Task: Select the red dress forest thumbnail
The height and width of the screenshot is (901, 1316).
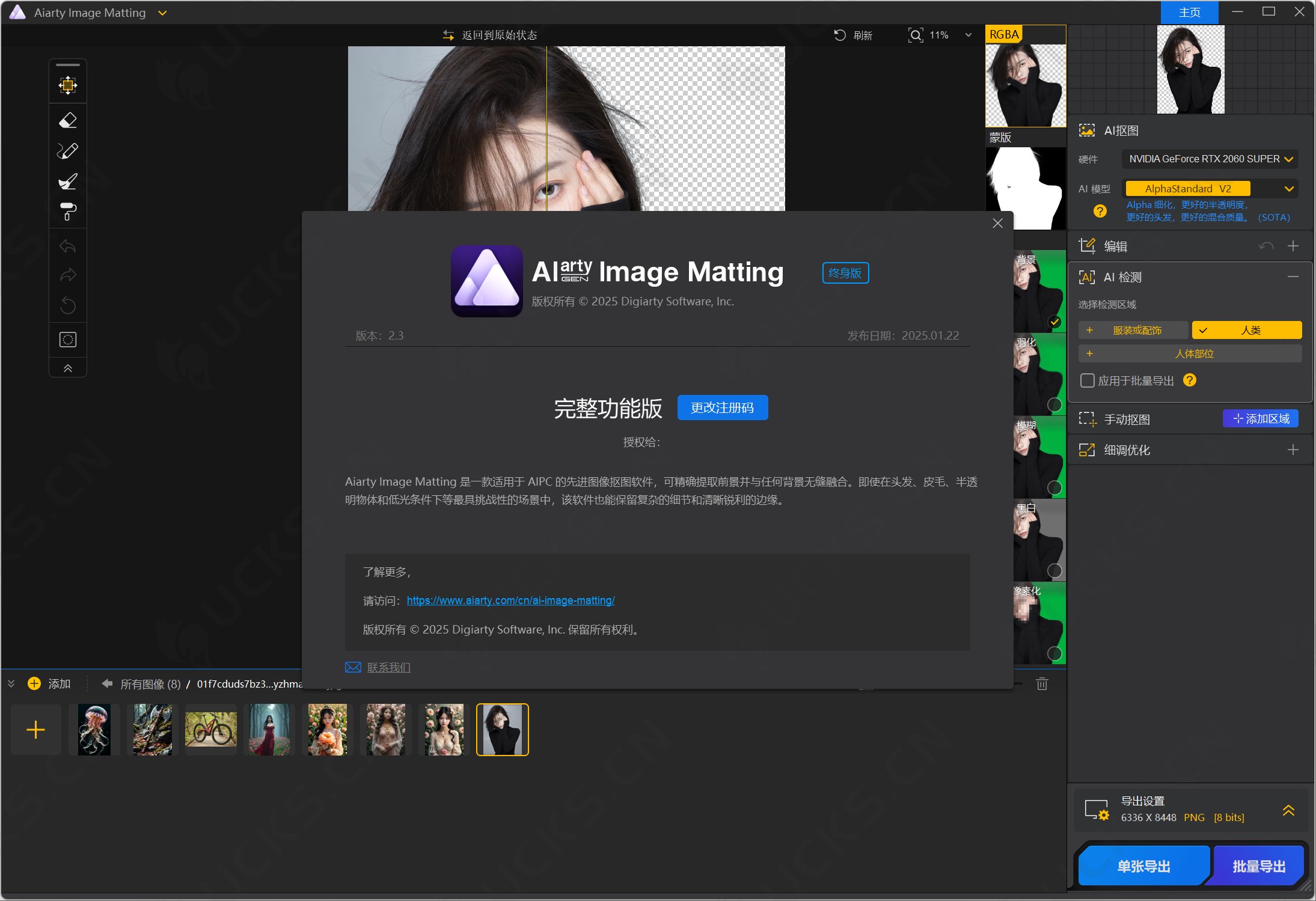Action: [269, 730]
